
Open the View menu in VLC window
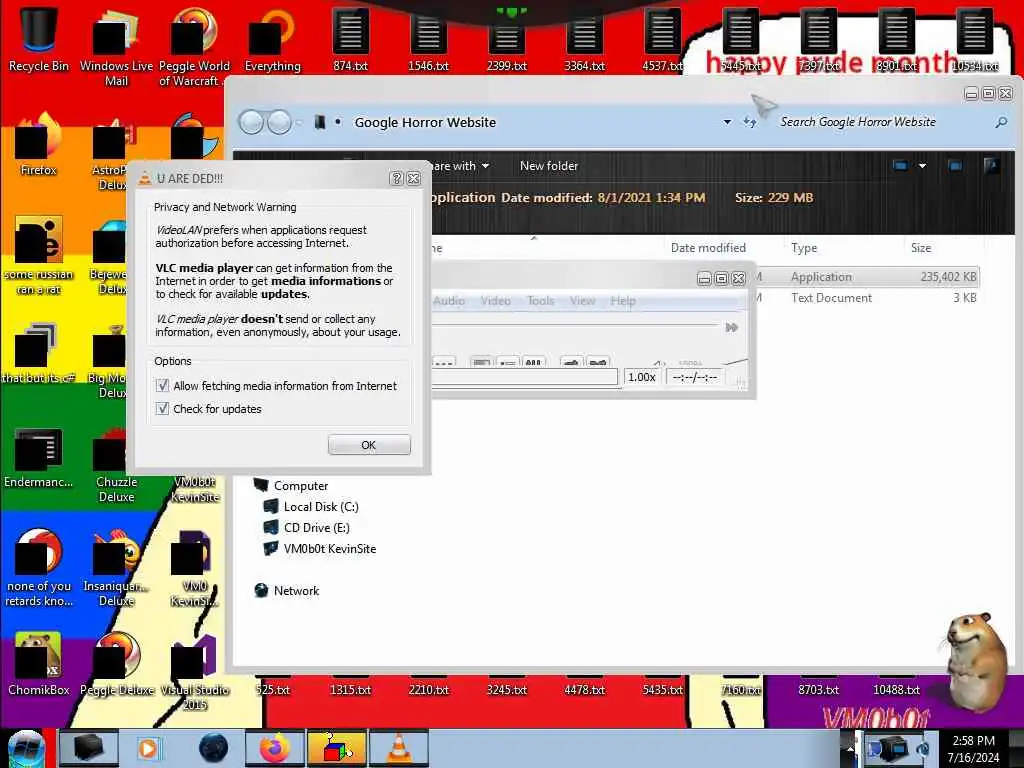click(582, 301)
